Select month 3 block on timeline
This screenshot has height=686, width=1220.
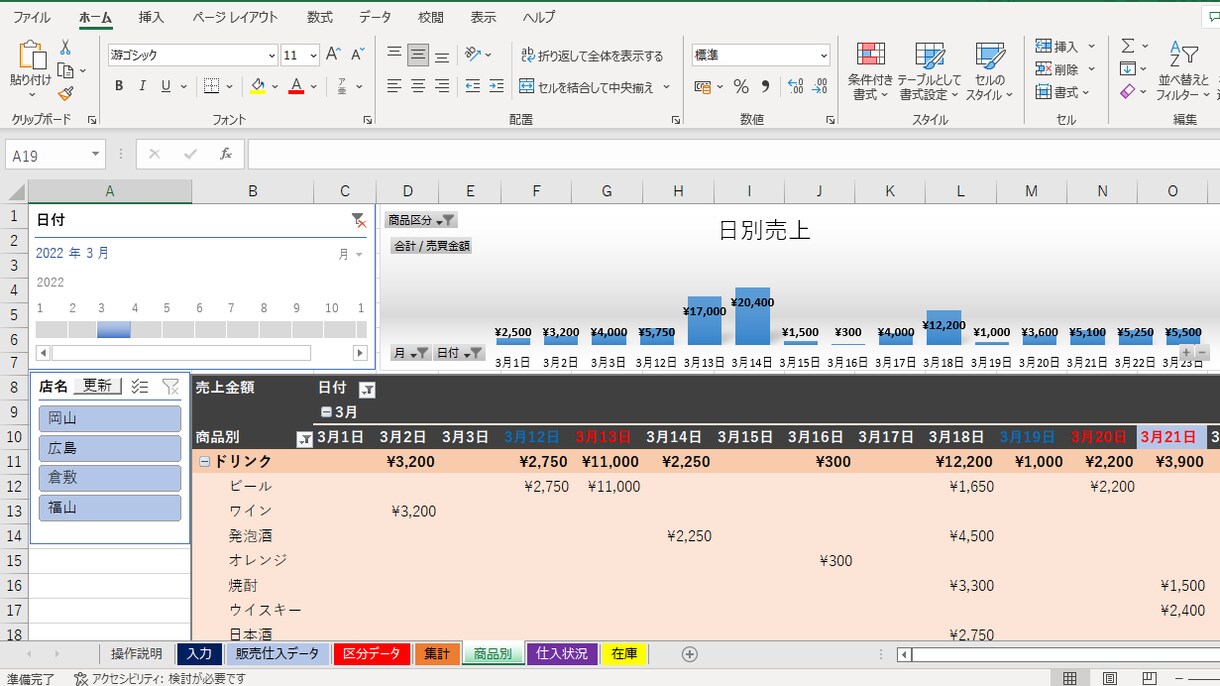pyautogui.click(x=114, y=330)
